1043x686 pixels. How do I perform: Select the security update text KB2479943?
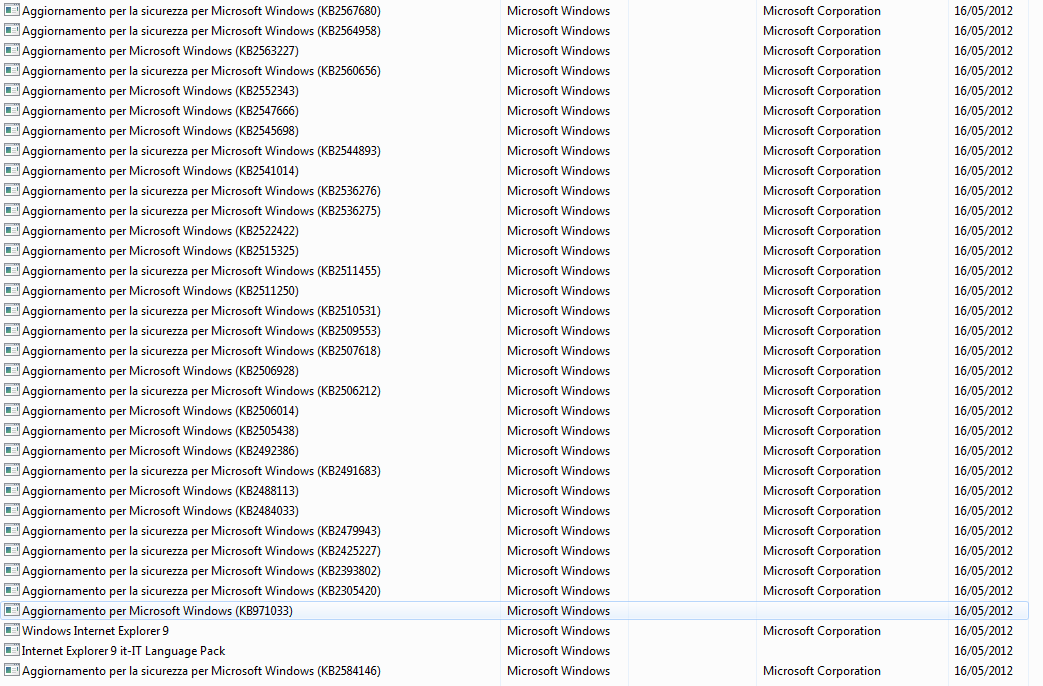pos(202,531)
